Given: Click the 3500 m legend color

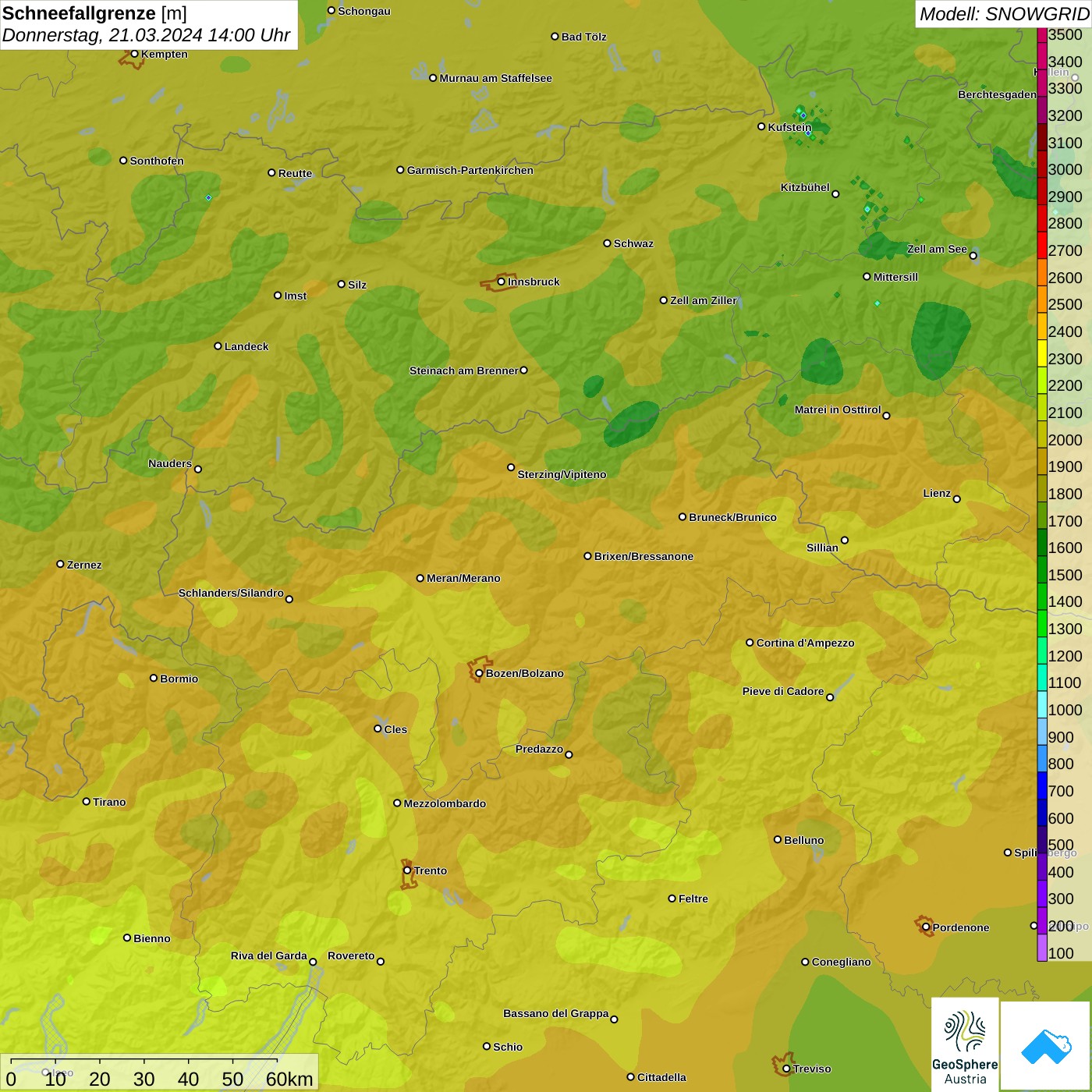Looking at the screenshot, I should point(1042,35).
